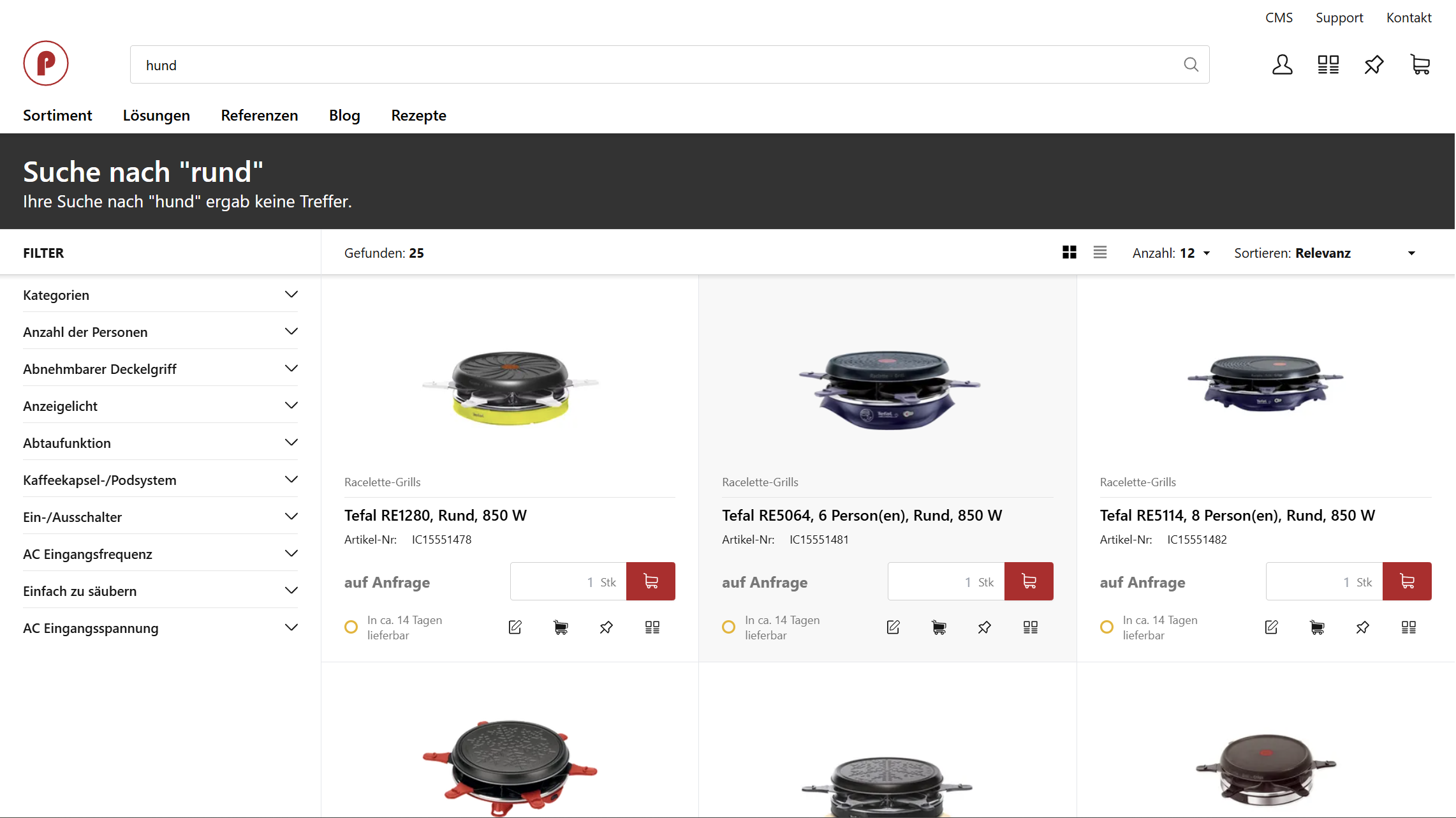This screenshot has height=818, width=1456.
Task: Click the CMS link
Action: 1279,17
